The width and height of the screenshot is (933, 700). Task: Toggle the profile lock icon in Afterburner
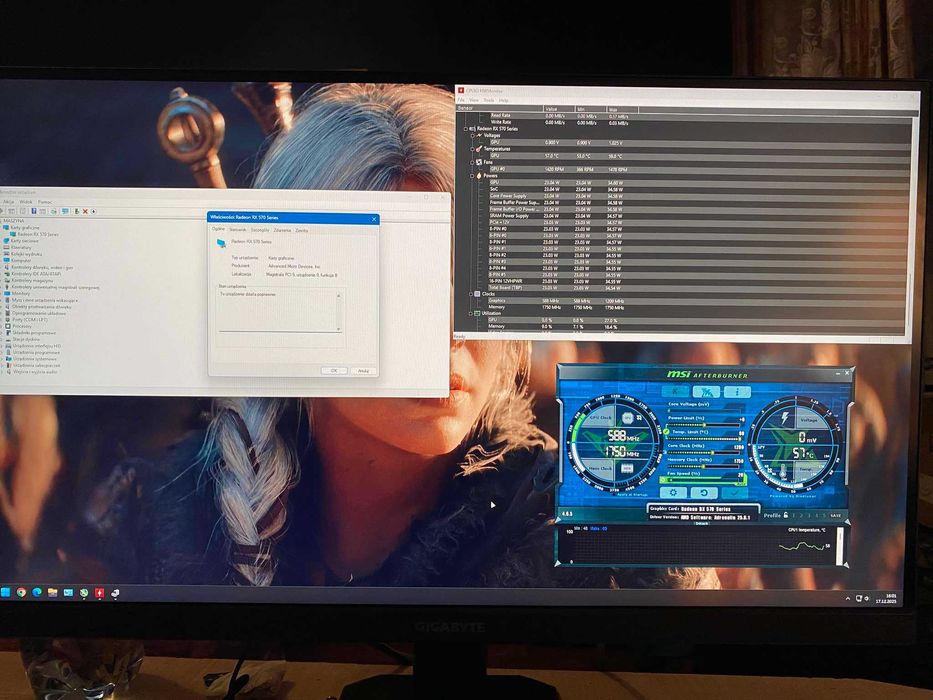click(785, 515)
